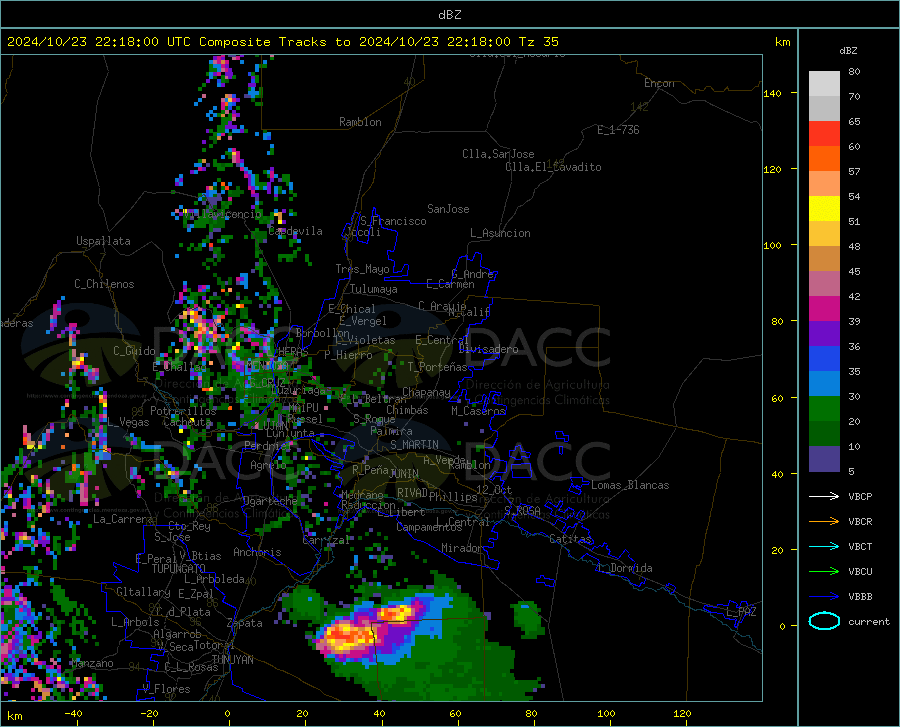Image resolution: width=900 pixels, height=727 pixels.
Task: Click the Lomas_Blancas place label
Action: [630, 485]
